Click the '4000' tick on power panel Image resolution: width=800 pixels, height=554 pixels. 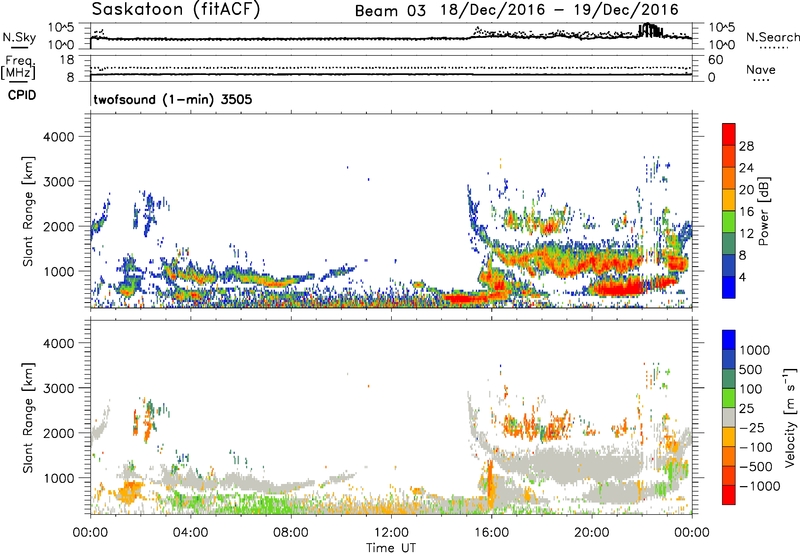58,137
